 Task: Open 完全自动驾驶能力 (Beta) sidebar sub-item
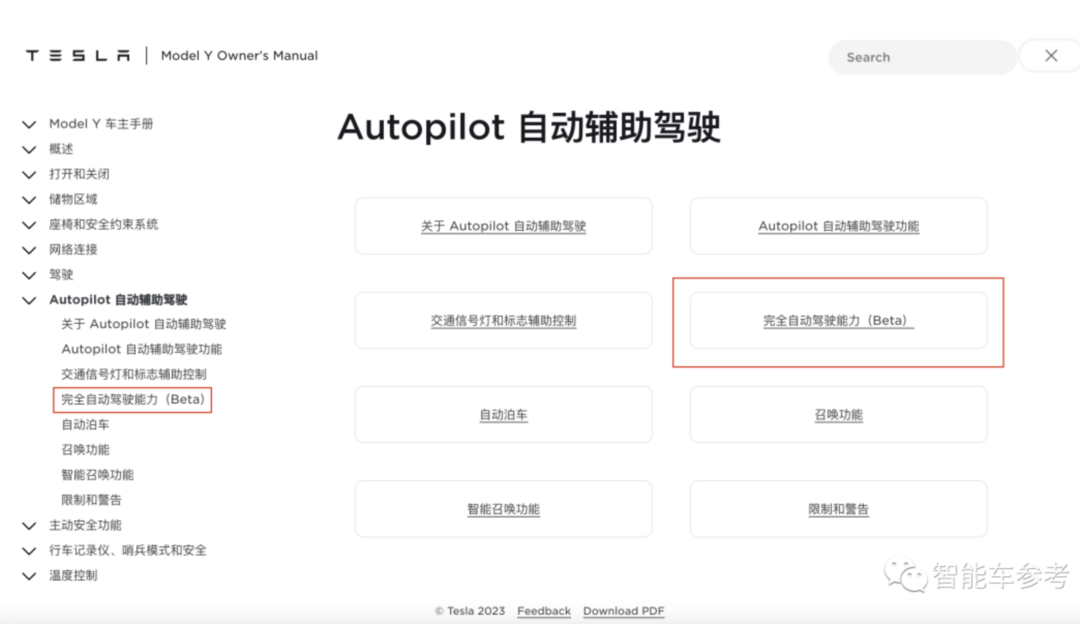click(133, 399)
